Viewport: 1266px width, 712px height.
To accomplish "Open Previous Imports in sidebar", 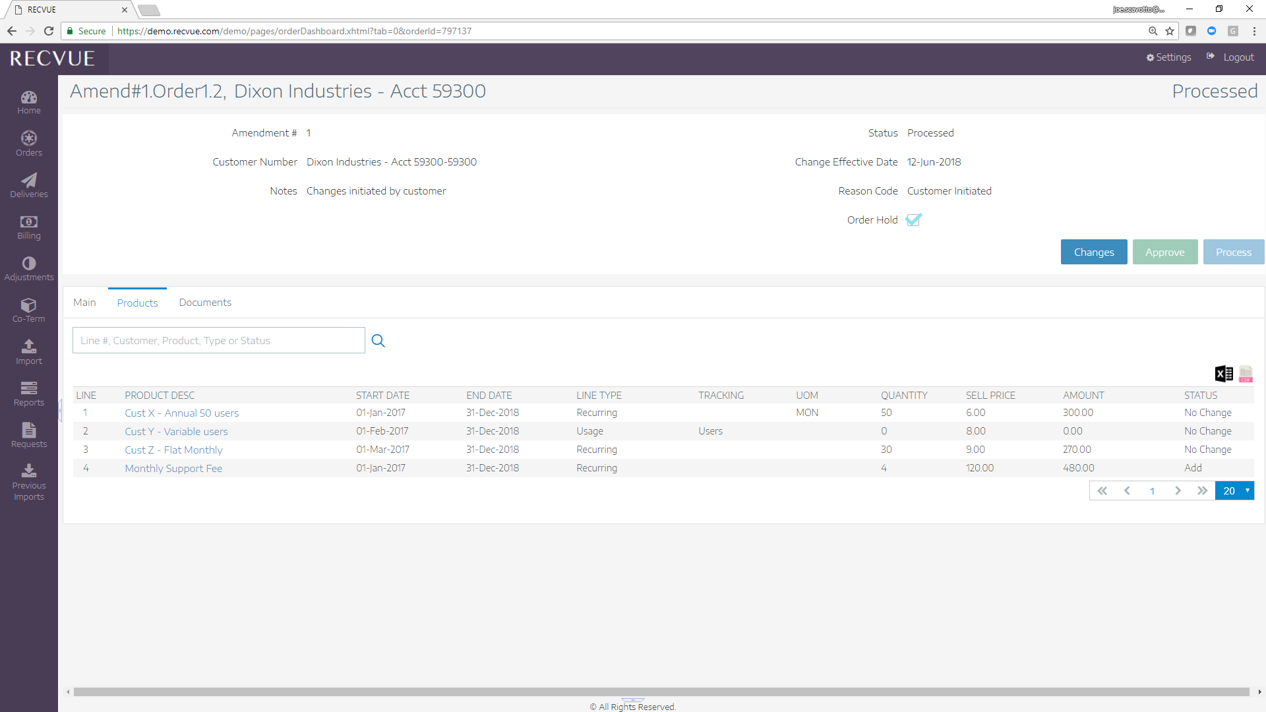I will tap(28, 483).
